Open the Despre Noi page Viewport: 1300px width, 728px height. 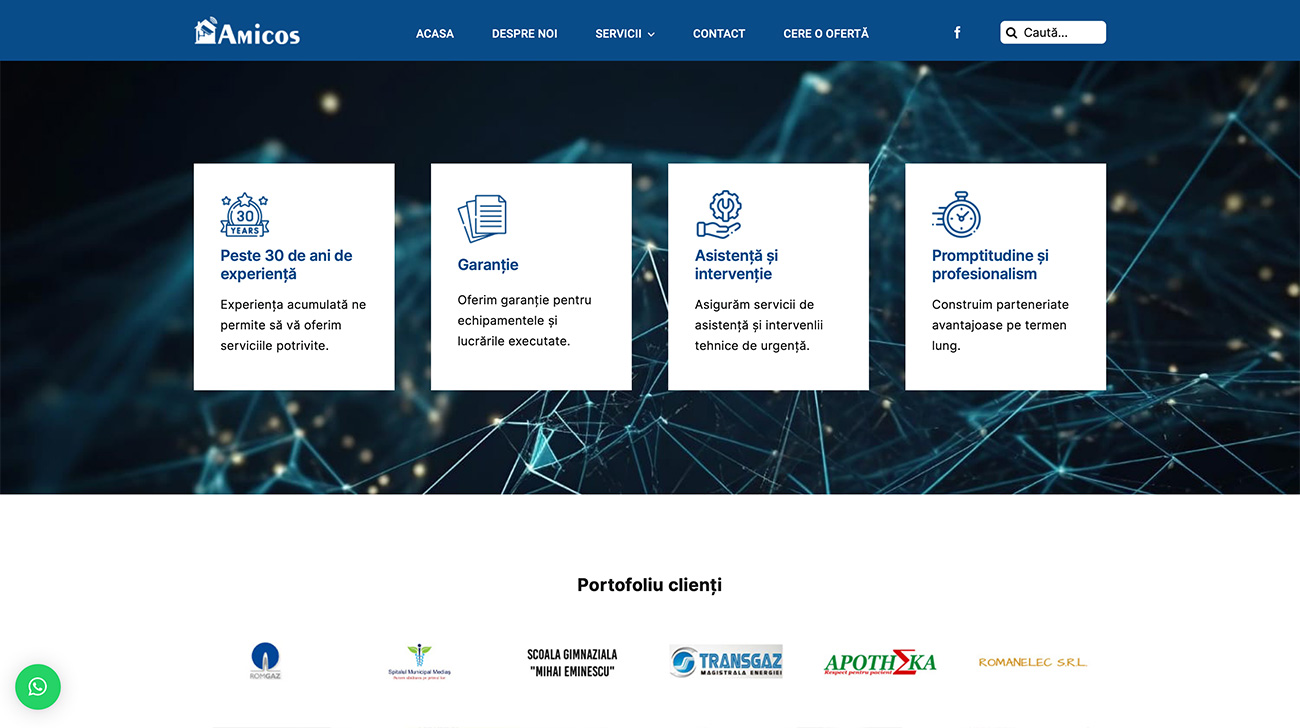pos(524,34)
